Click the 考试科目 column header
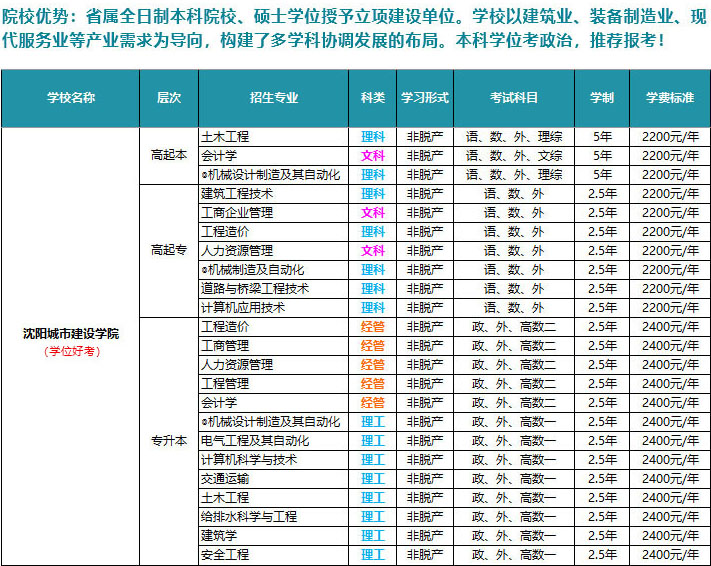The width and height of the screenshot is (711, 566). point(514,98)
